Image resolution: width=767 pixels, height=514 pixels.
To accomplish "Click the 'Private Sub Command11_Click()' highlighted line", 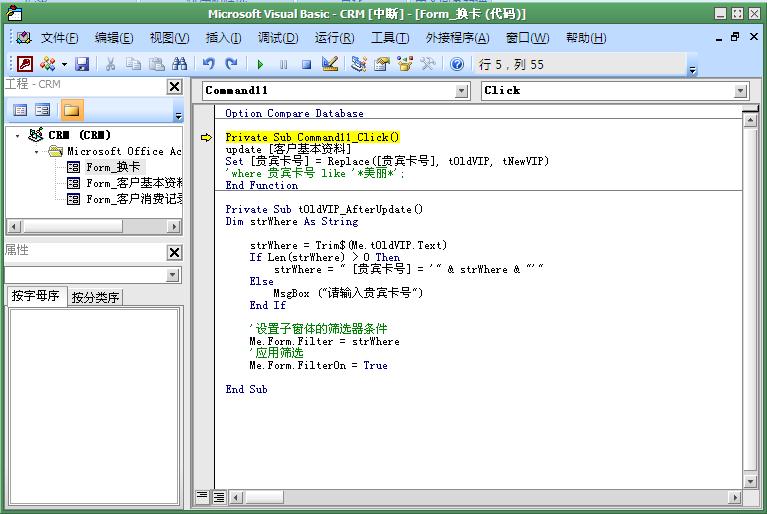I will 312,137.
